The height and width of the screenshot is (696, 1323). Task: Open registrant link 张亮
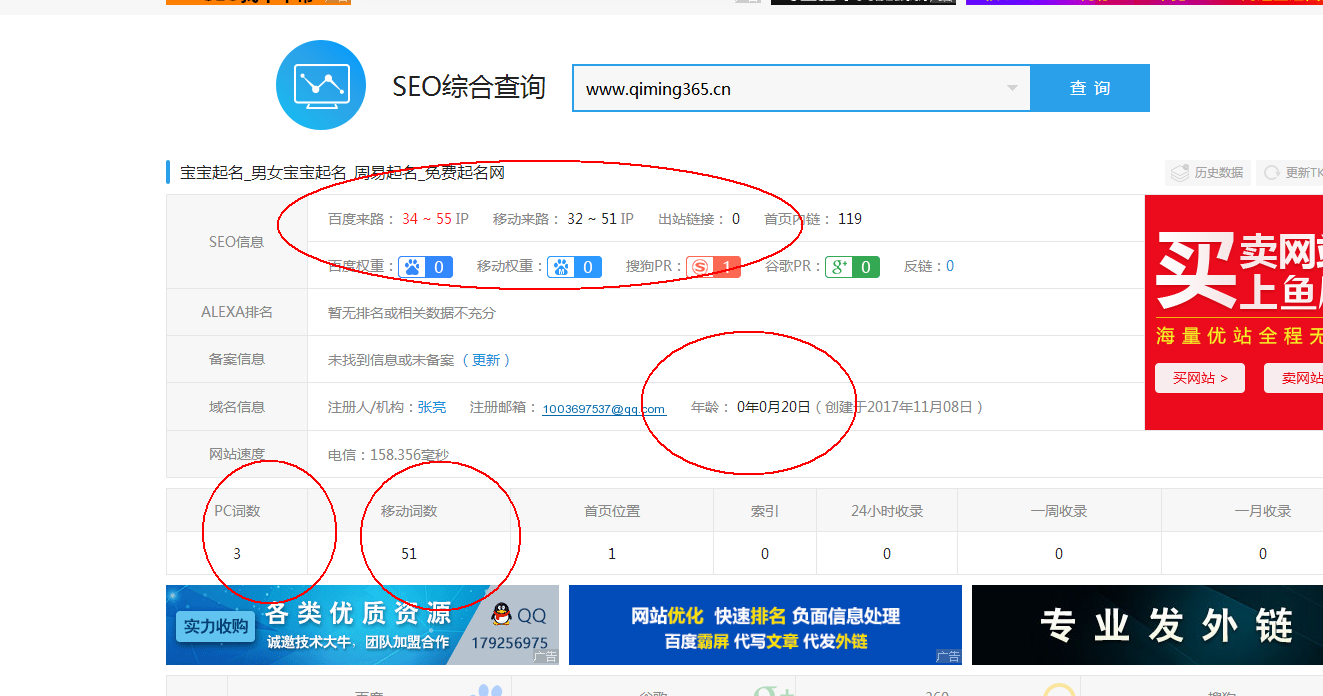point(432,407)
